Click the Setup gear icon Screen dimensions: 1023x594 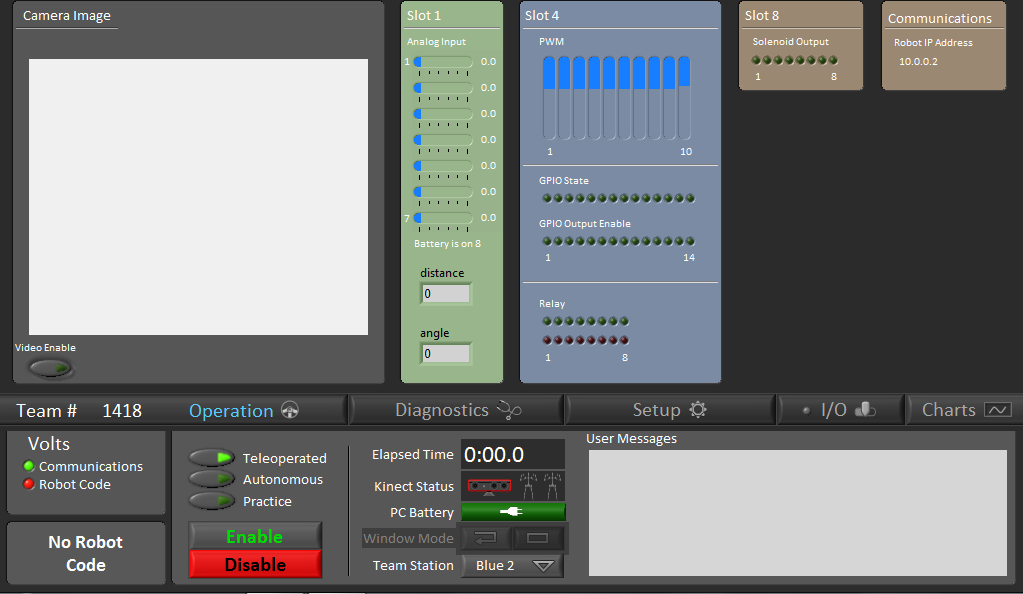[698, 410]
